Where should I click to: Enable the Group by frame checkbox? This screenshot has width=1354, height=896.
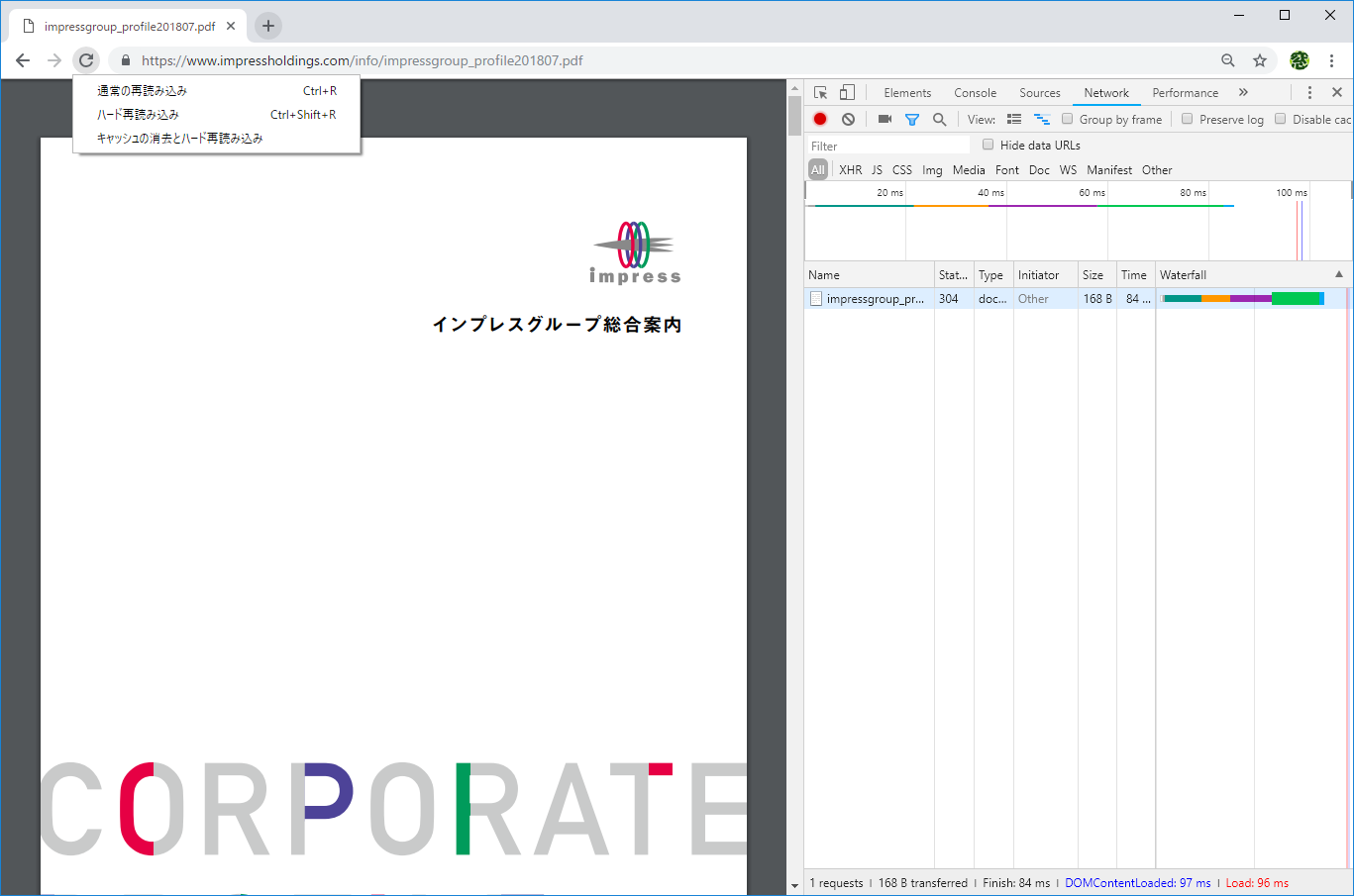[x=1067, y=119]
